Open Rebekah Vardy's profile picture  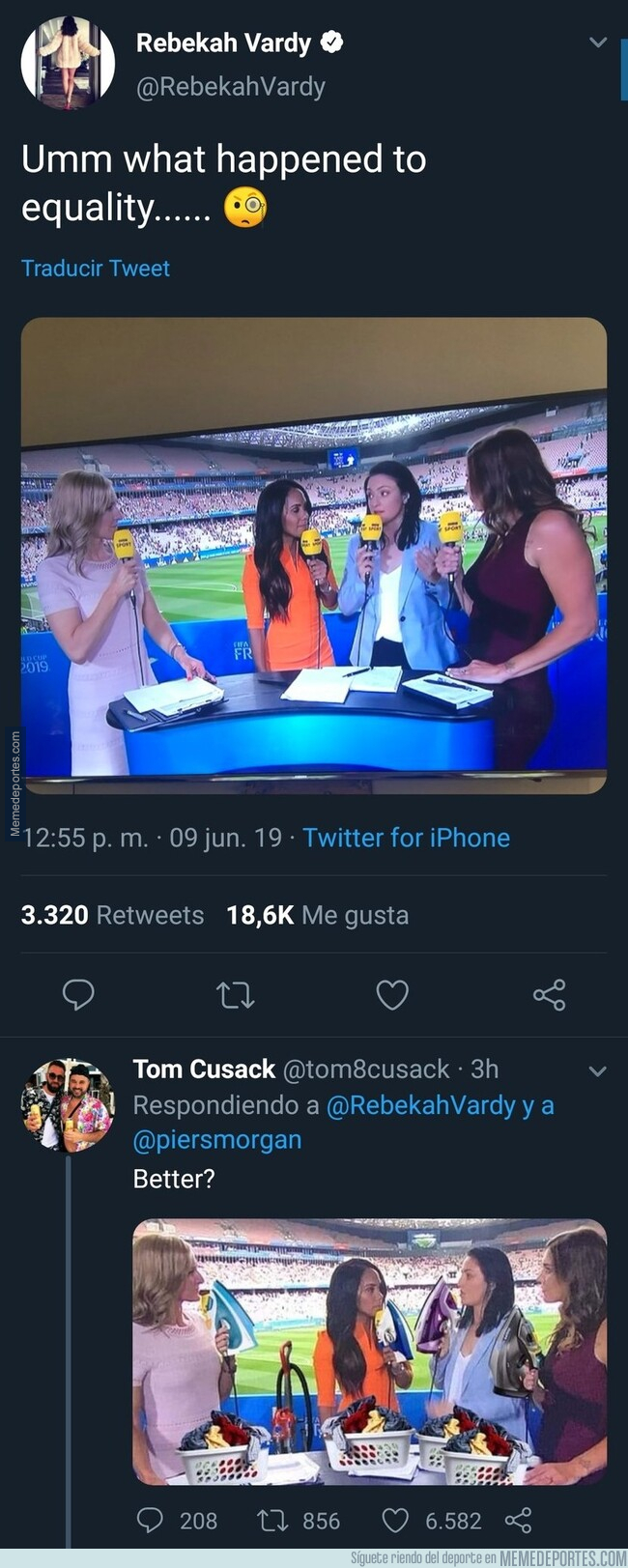(x=68, y=62)
